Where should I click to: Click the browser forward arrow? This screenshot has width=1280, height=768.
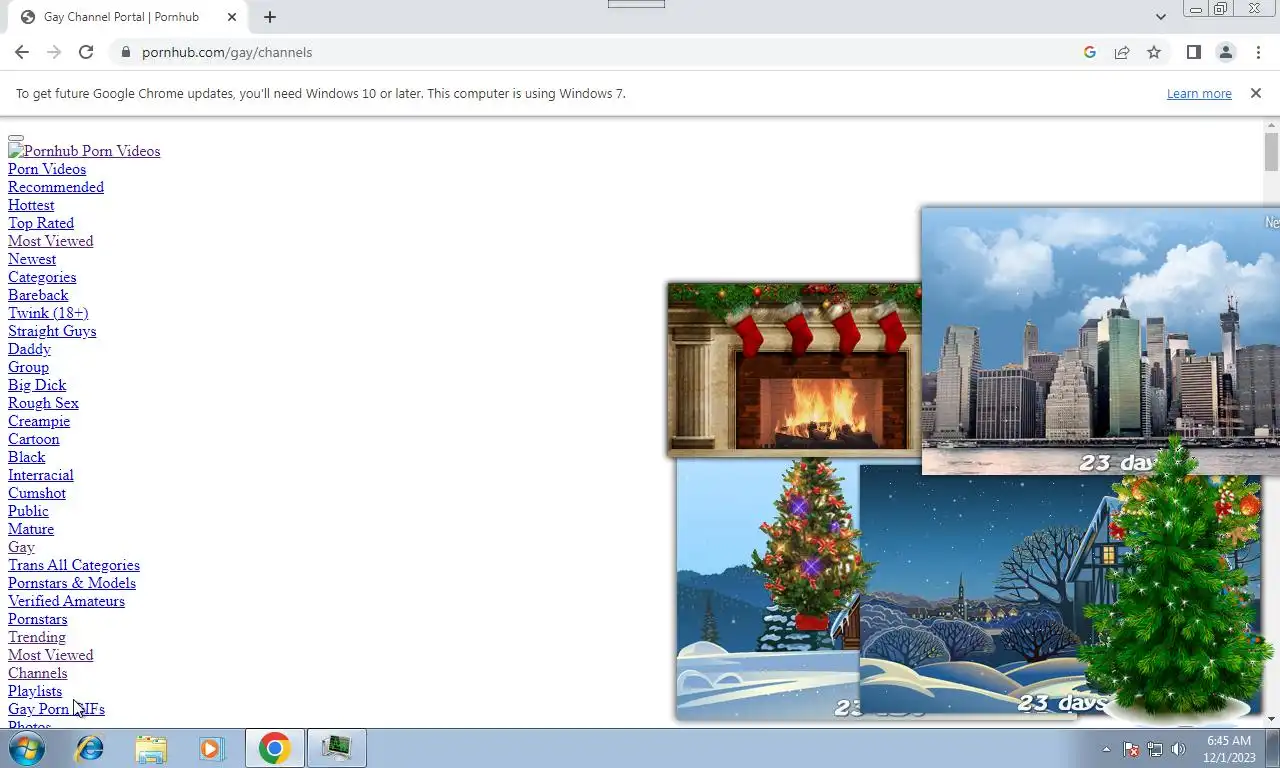tap(54, 52)
